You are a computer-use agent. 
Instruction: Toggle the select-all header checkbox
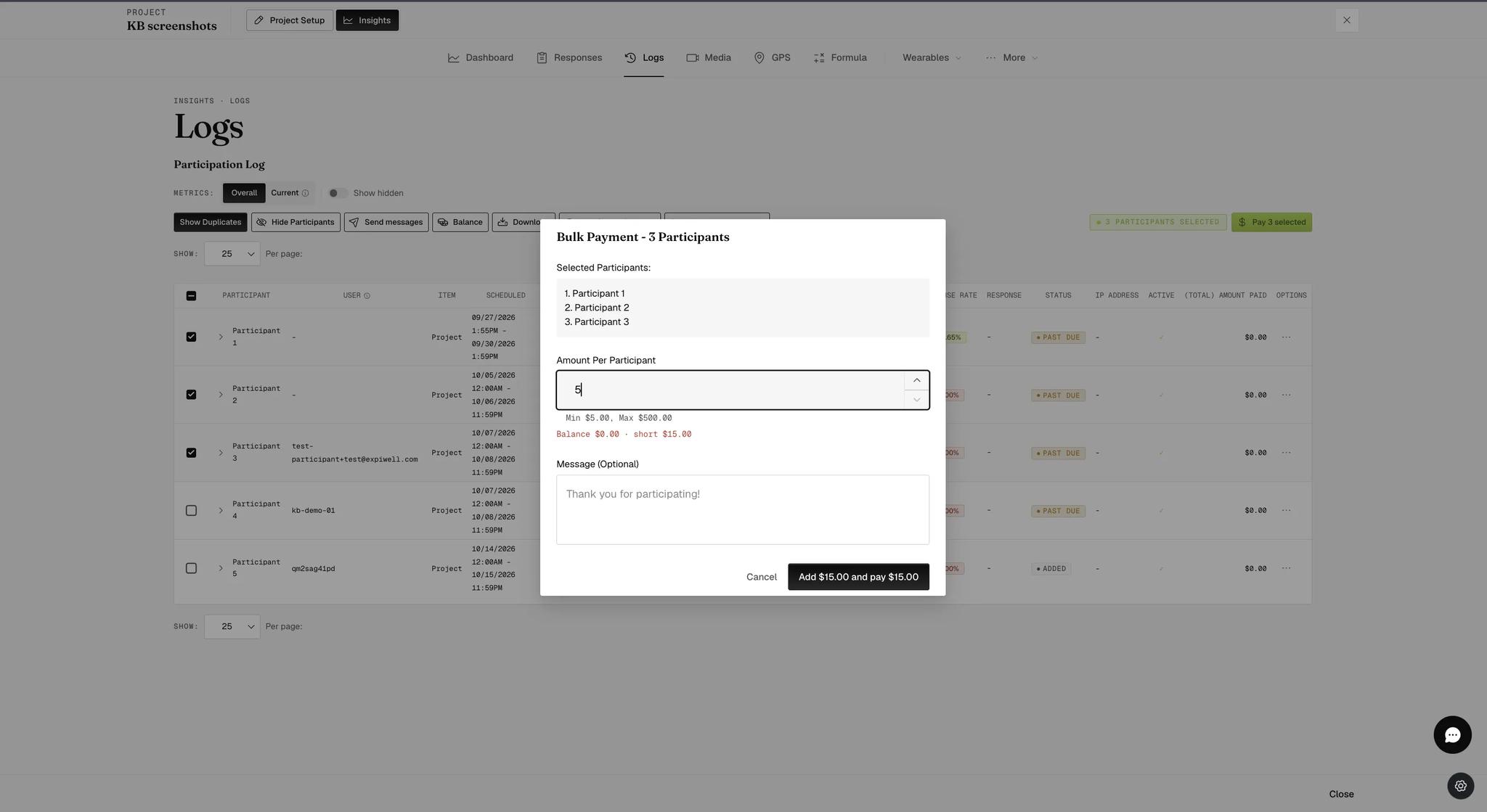[x=191, y=295]
